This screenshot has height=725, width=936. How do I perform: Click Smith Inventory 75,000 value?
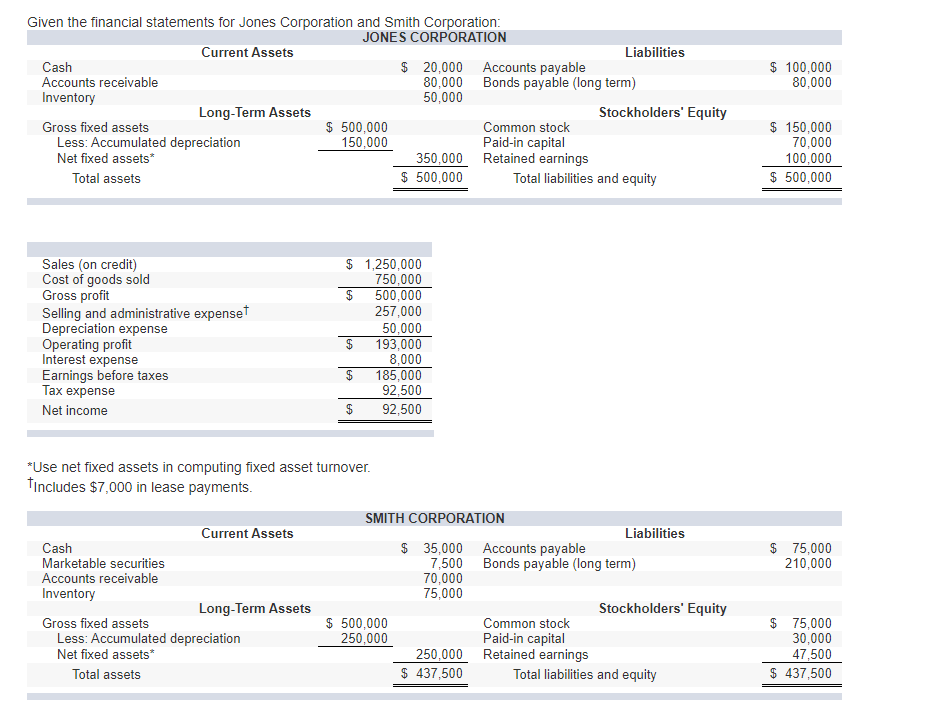[x=443, y=594]
